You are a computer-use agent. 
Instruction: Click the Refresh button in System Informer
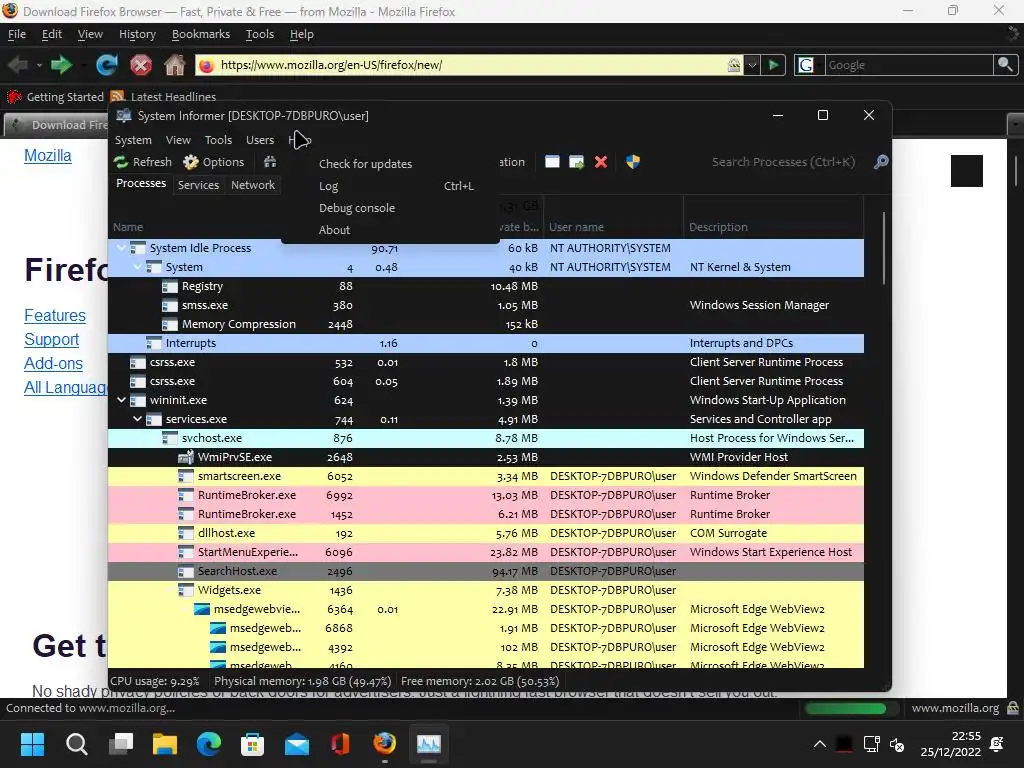(x=142, y=162)
